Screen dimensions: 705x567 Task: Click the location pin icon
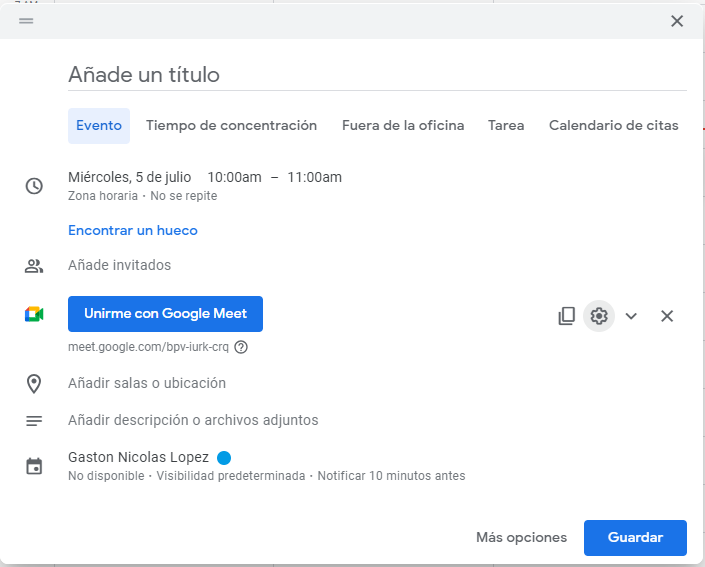[x=34, y=383]
